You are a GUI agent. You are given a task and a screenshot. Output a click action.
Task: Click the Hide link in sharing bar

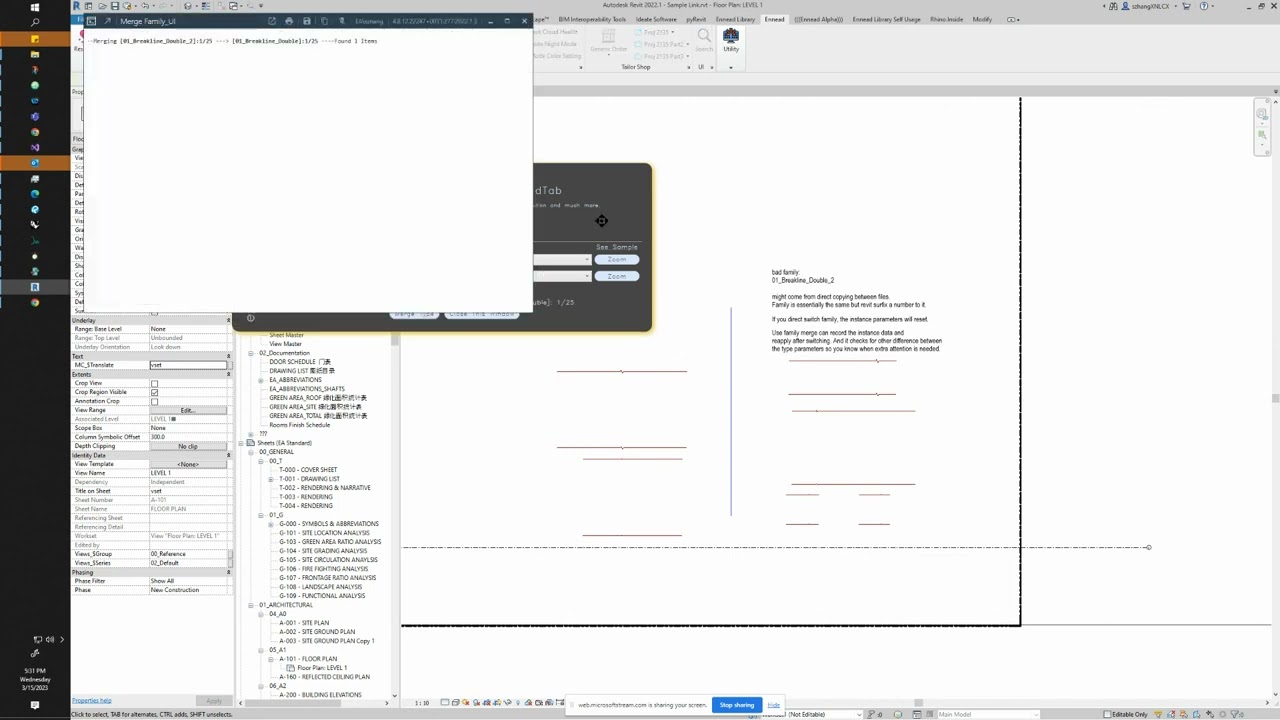(x=773, y=705)
